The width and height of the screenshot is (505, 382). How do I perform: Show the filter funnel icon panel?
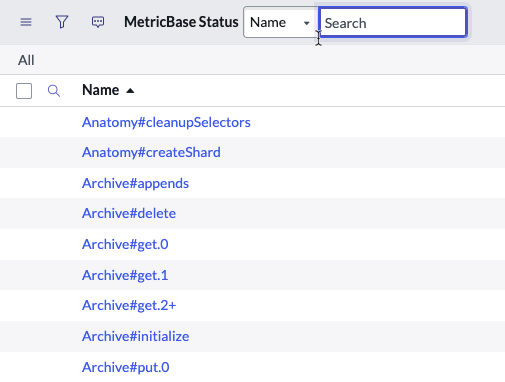(62, 22)
